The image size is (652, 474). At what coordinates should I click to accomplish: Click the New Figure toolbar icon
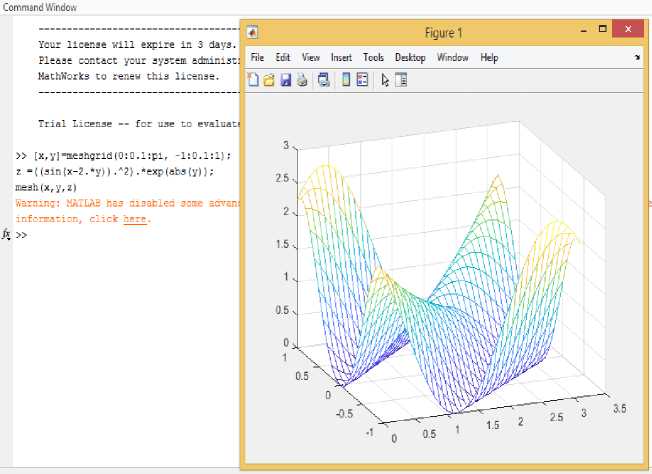tap(253, 80)
